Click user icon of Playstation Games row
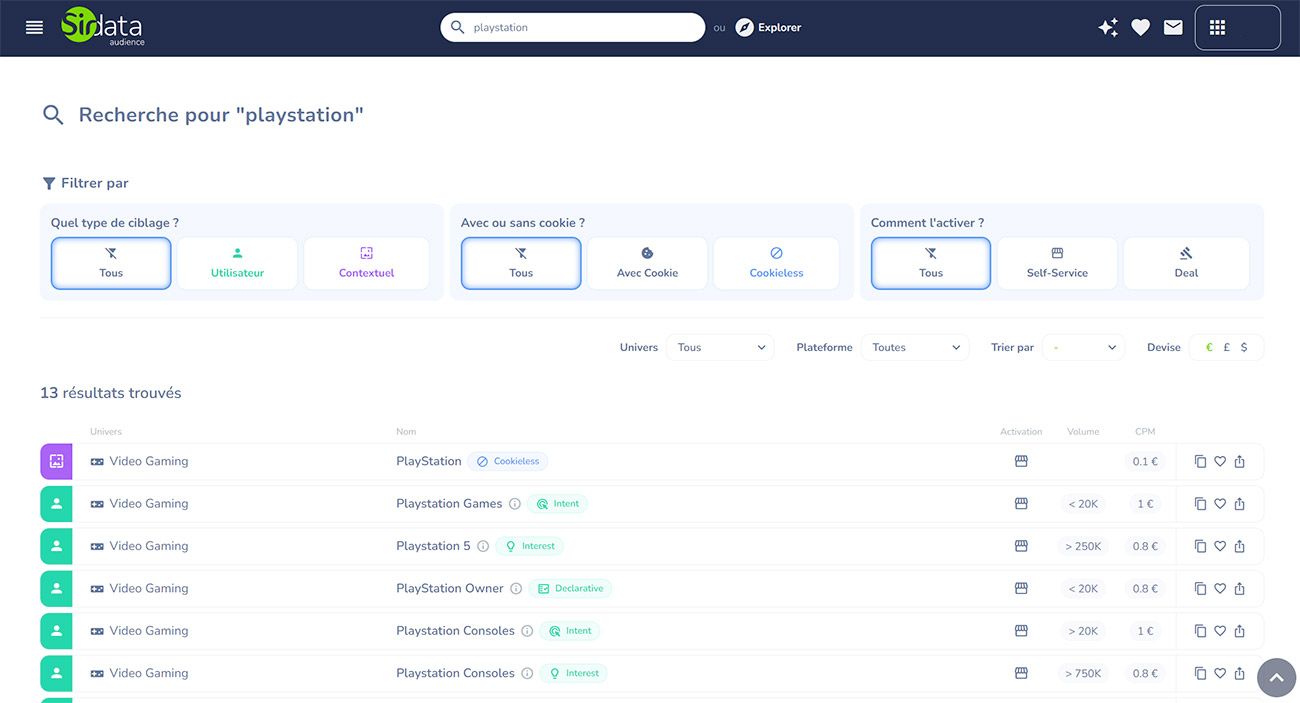1300x703 pixels. 56,504
